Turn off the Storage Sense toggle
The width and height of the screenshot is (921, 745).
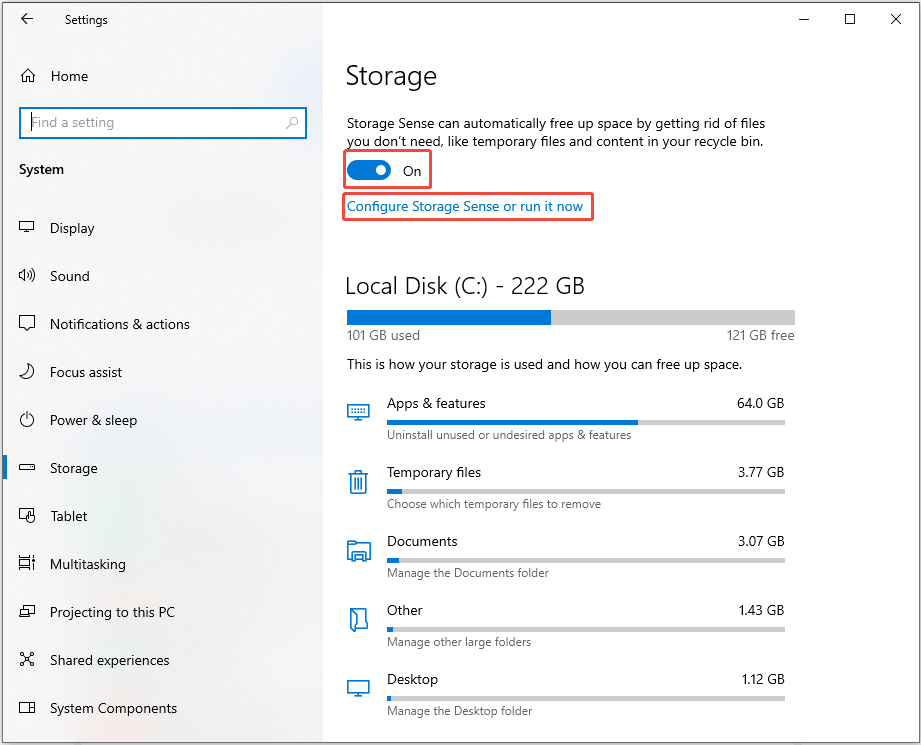369,170
